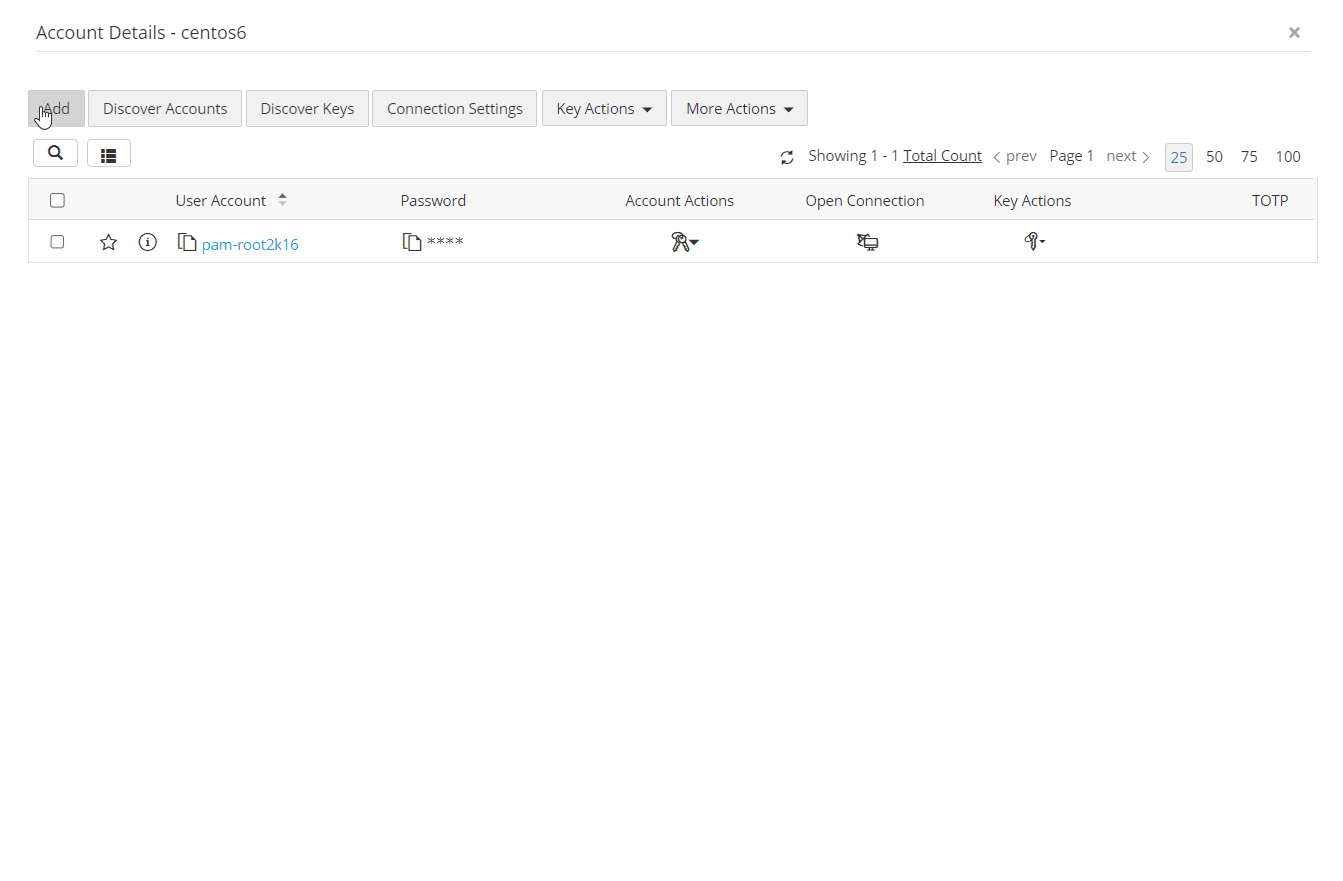This screenshot has width=1343, height=881.
Task: Refresh the account list
Action: 787,157
